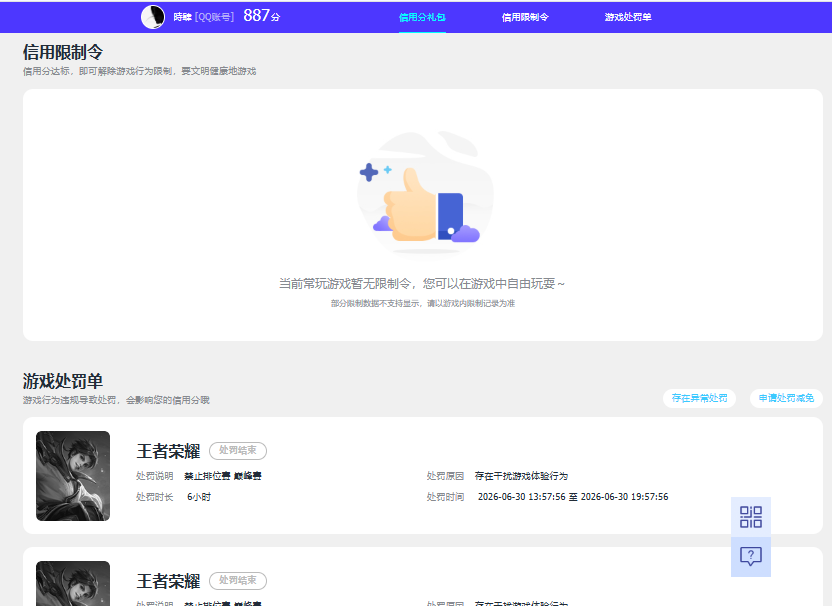Click the 游戏处罚单 section heading
Screen dimensions: 832x606
tap(63, 381)
